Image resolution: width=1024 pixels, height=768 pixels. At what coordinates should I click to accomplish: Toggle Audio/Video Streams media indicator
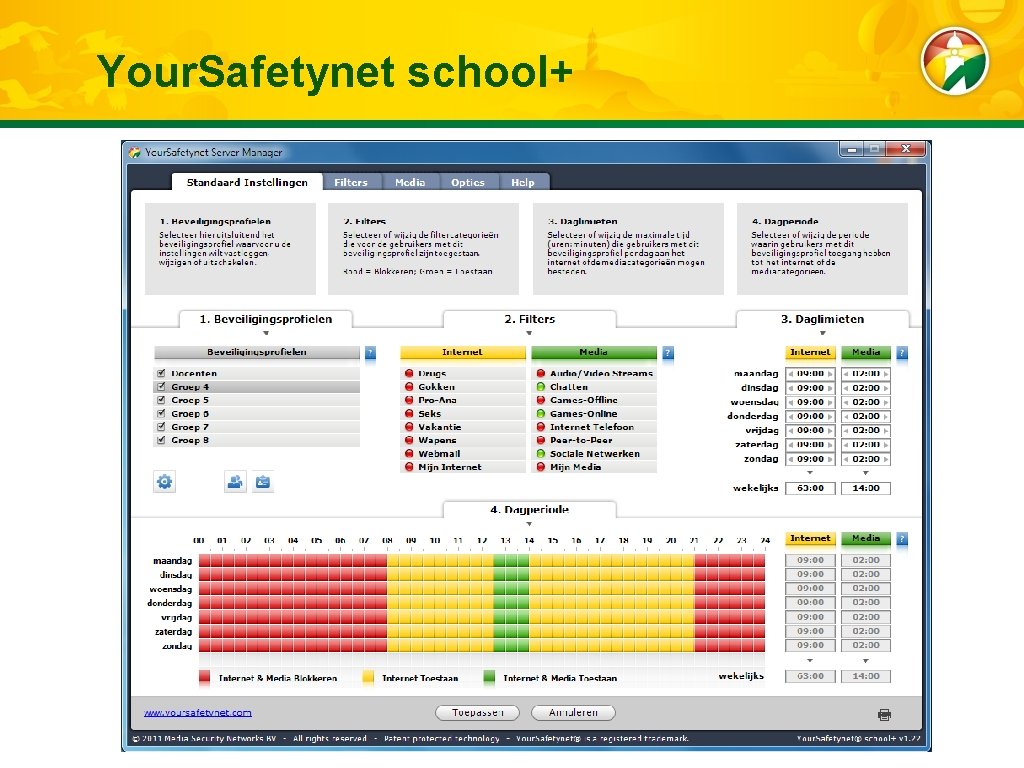(541, 374)
